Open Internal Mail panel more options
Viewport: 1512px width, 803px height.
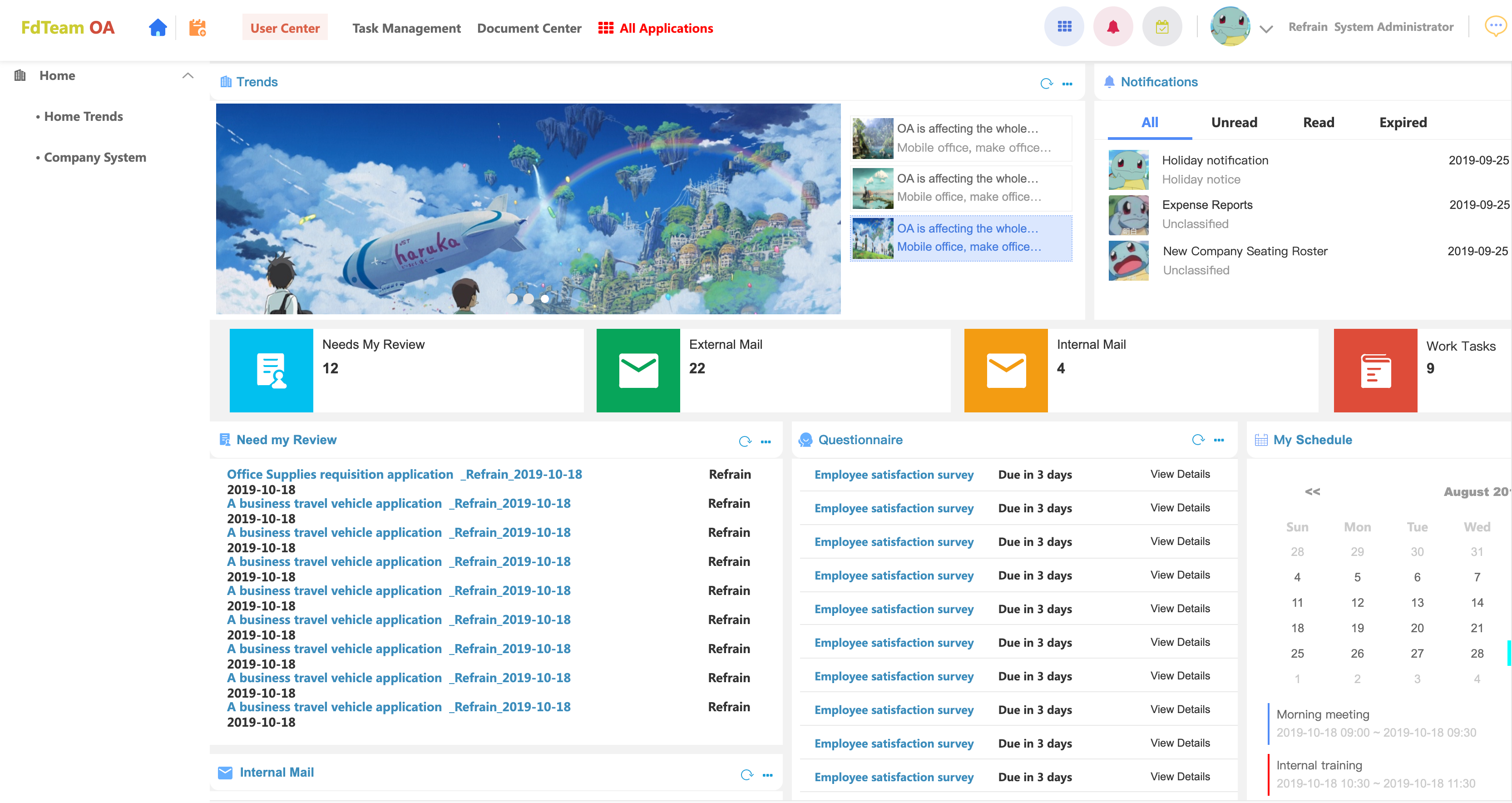coord(767,775)
